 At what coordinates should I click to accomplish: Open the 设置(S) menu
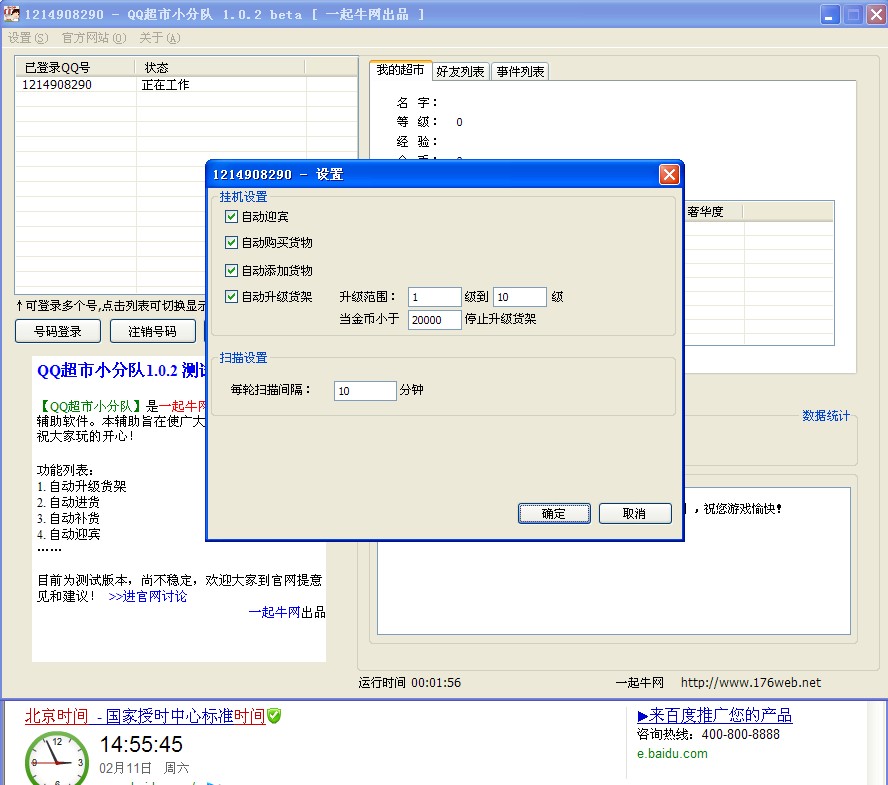pyautogui.click(x=28, y=38)
